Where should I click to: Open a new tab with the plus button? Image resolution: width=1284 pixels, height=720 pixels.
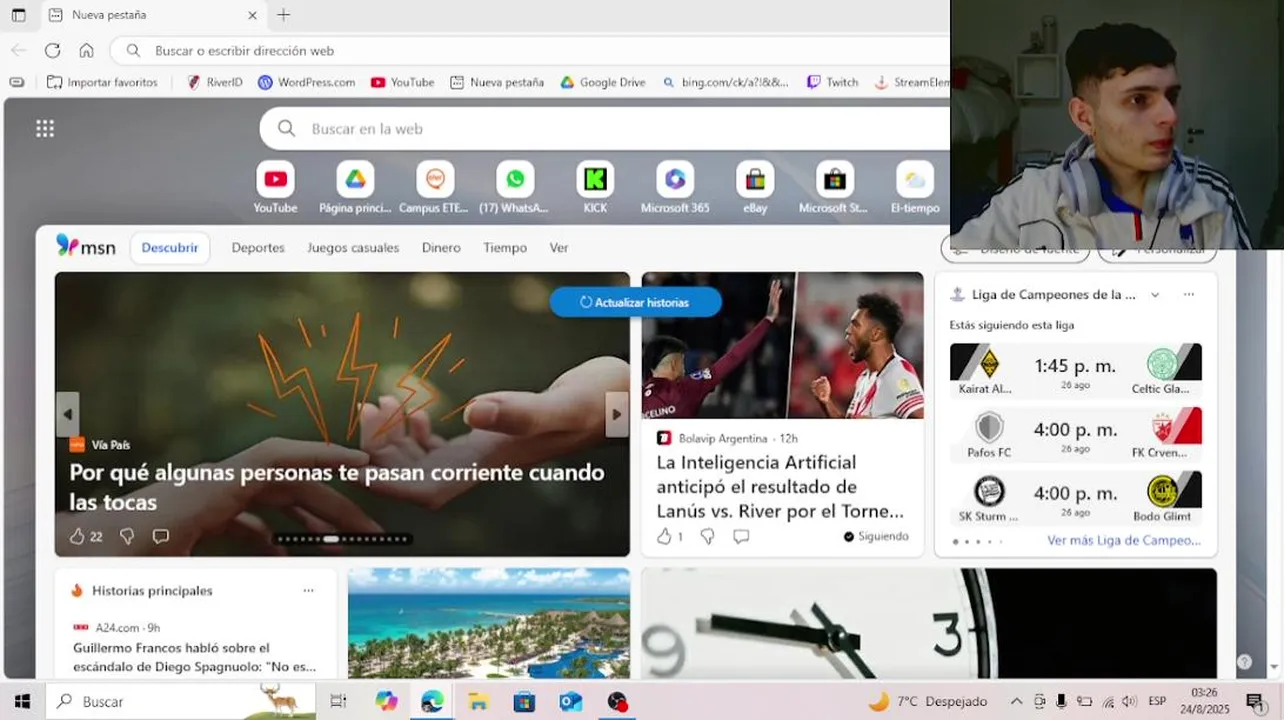284,15
